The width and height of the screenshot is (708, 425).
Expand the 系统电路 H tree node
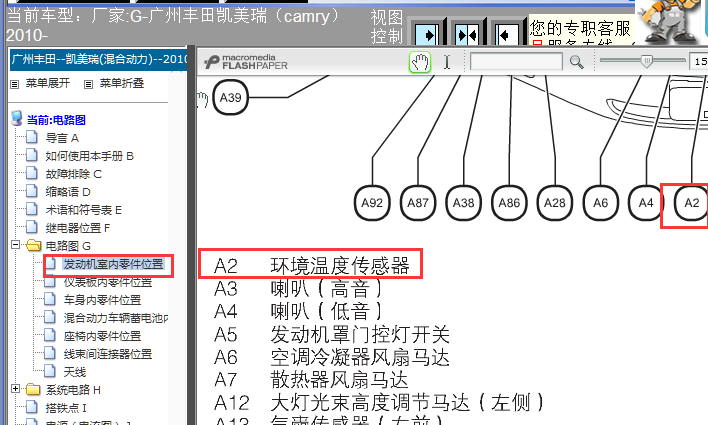point(15,389)
